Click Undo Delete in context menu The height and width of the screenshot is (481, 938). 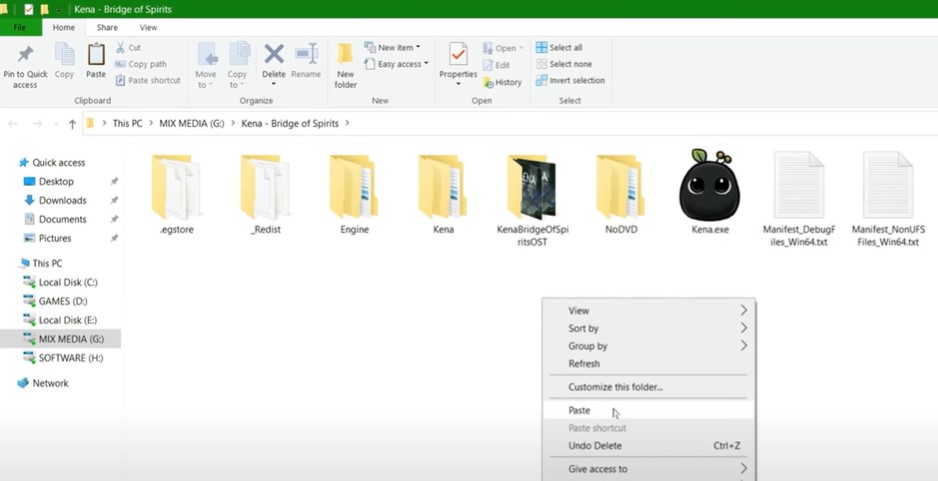pos(649,446)
